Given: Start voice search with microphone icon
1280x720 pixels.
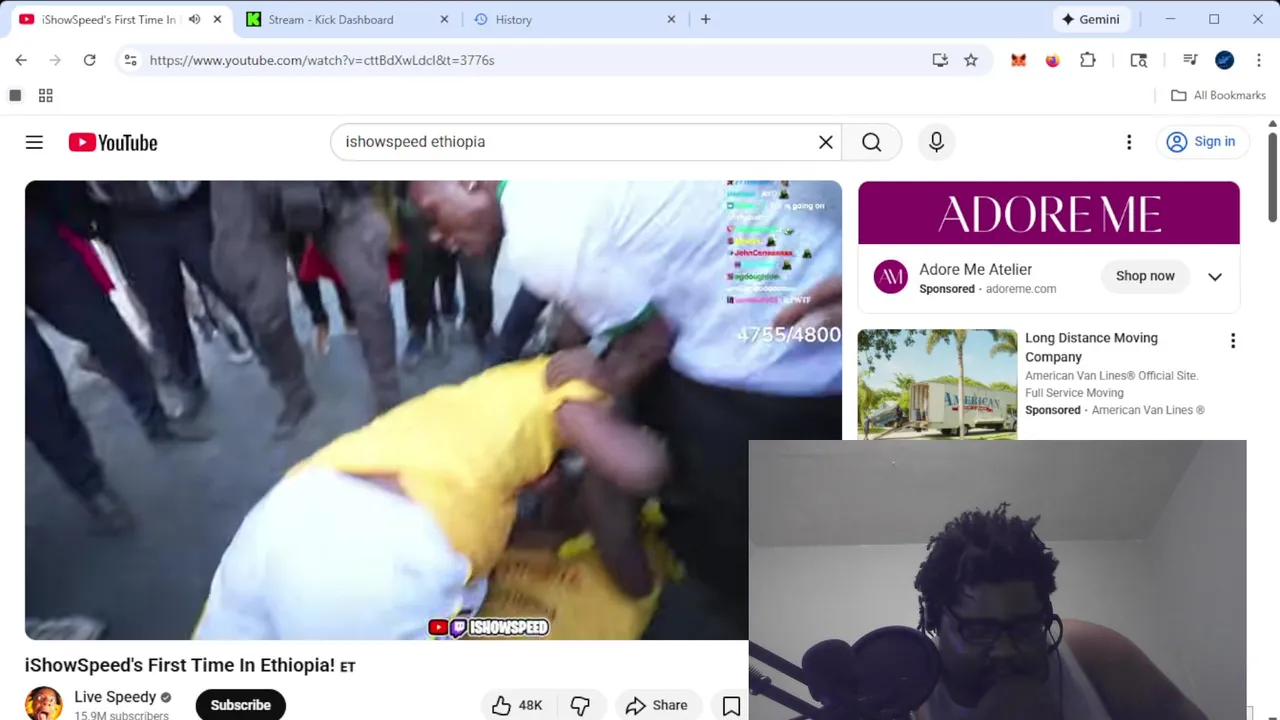Looking at the screenshot, I should pyautogui.click(x=936, y=142).
